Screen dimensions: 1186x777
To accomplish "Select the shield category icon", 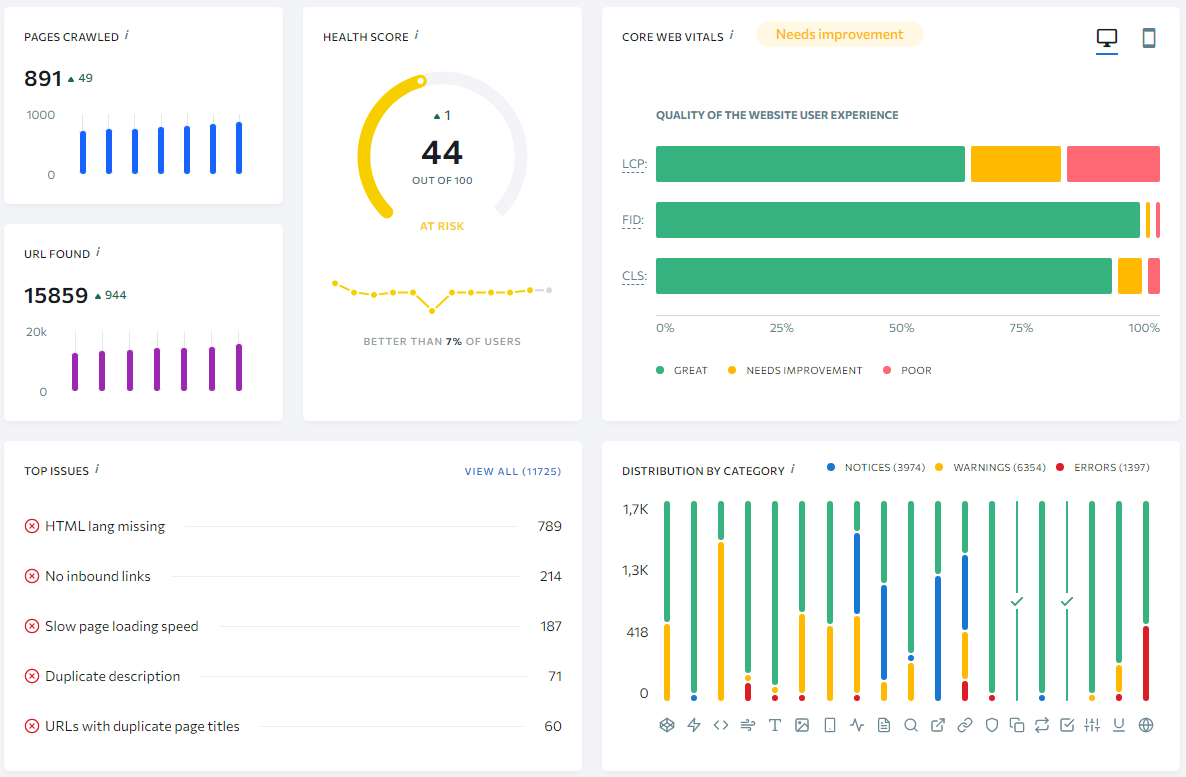I will [x=992, y=725].
